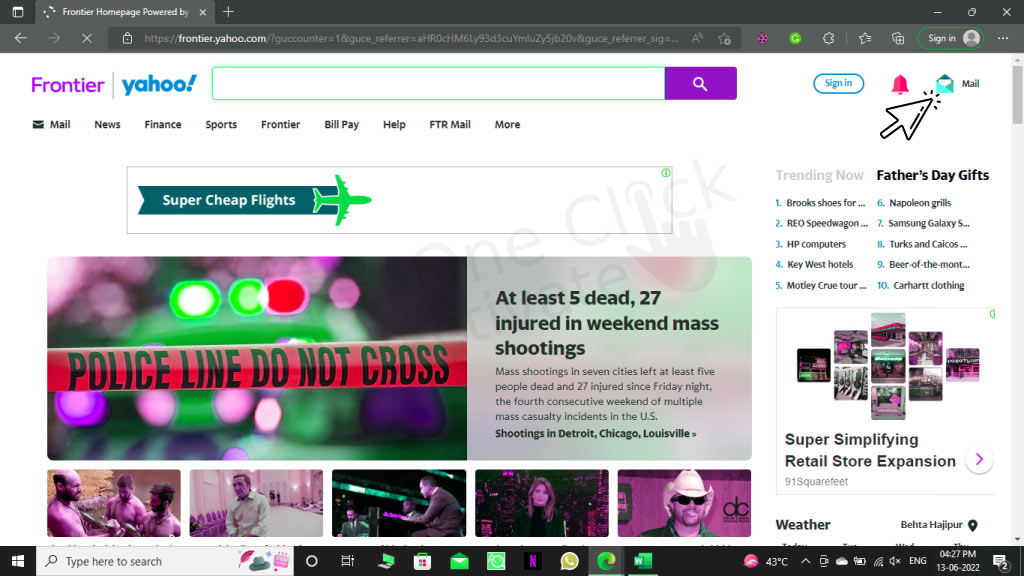
Task: Read the weekend mass shootings headline
Action: [607, 323]
